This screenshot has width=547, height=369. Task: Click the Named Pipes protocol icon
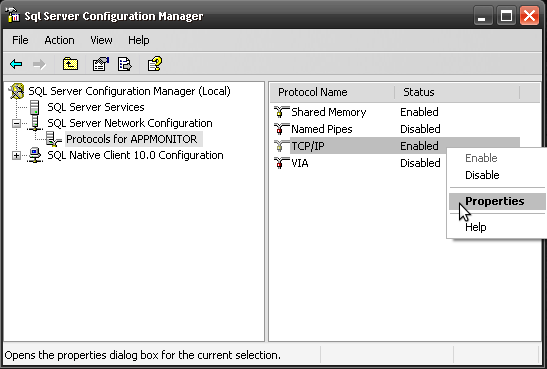point(281,129)
